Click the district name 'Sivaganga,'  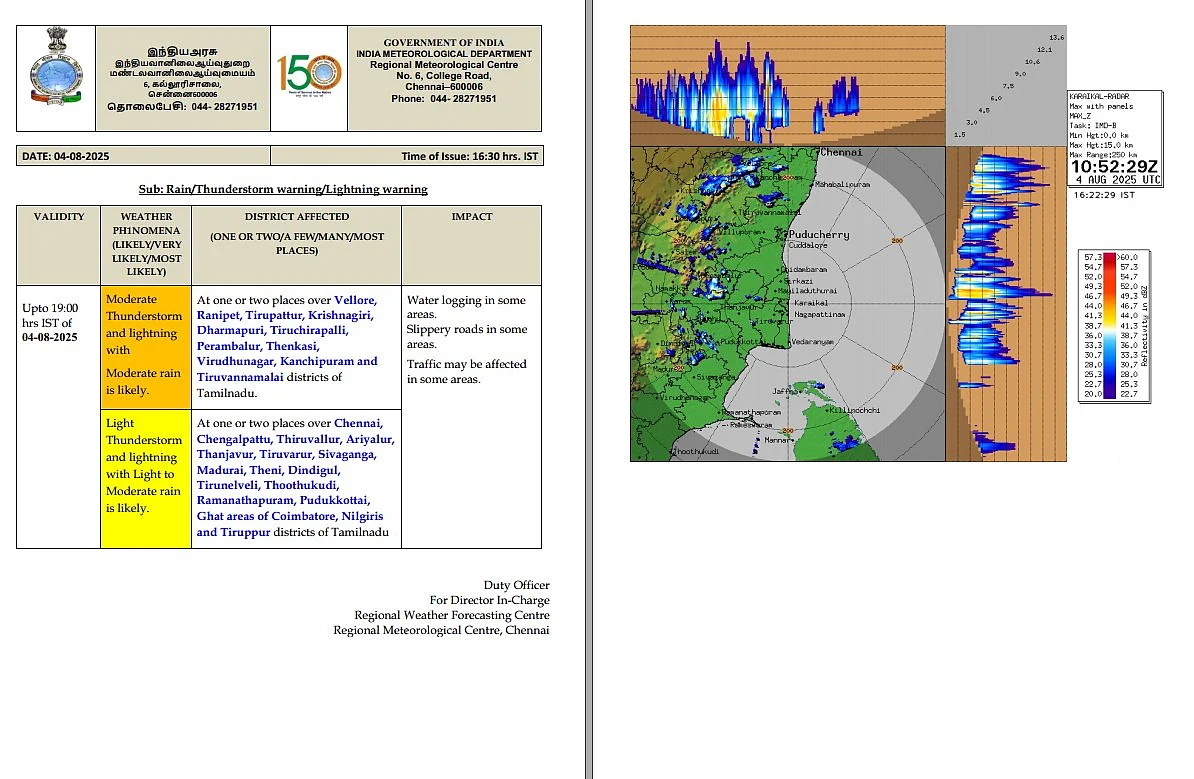point(346,455)
